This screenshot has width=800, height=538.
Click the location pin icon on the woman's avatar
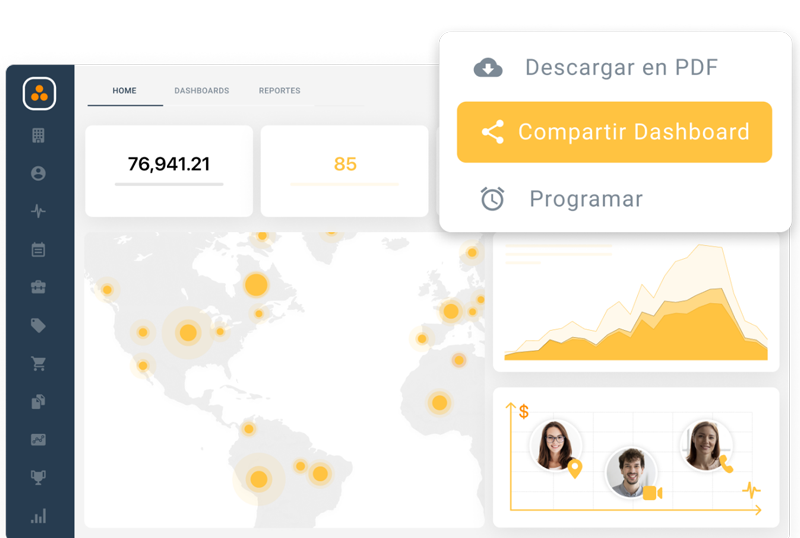coord(575,469)
